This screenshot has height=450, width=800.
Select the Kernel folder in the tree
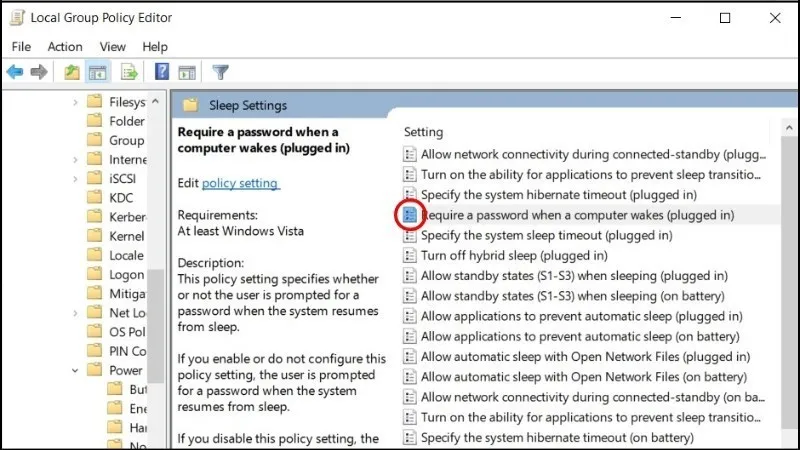tap(127, 236)
